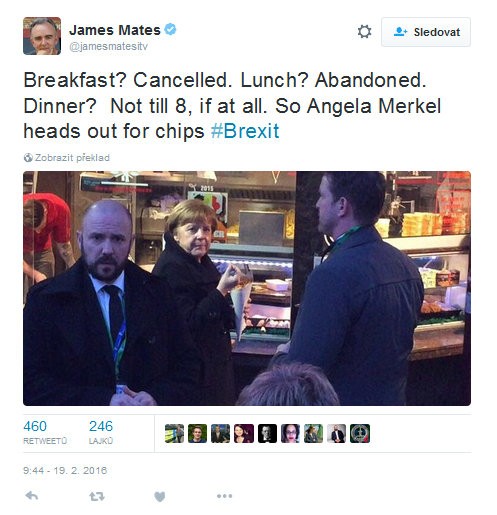This screenshot has height=515, width=497.
Task: Click the retweet icon below tweet
Action: (x=97, y=496)
